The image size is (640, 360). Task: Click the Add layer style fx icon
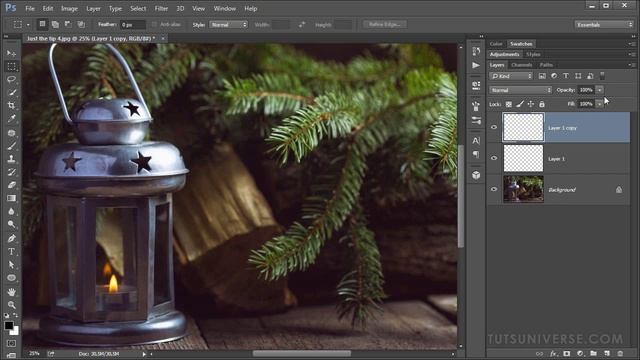point(553,353)
